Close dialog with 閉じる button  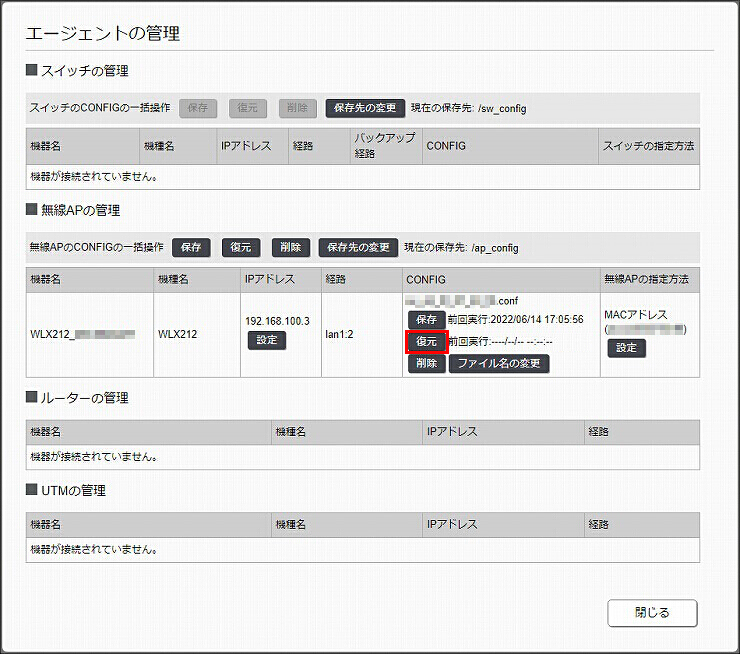[652, 613]
